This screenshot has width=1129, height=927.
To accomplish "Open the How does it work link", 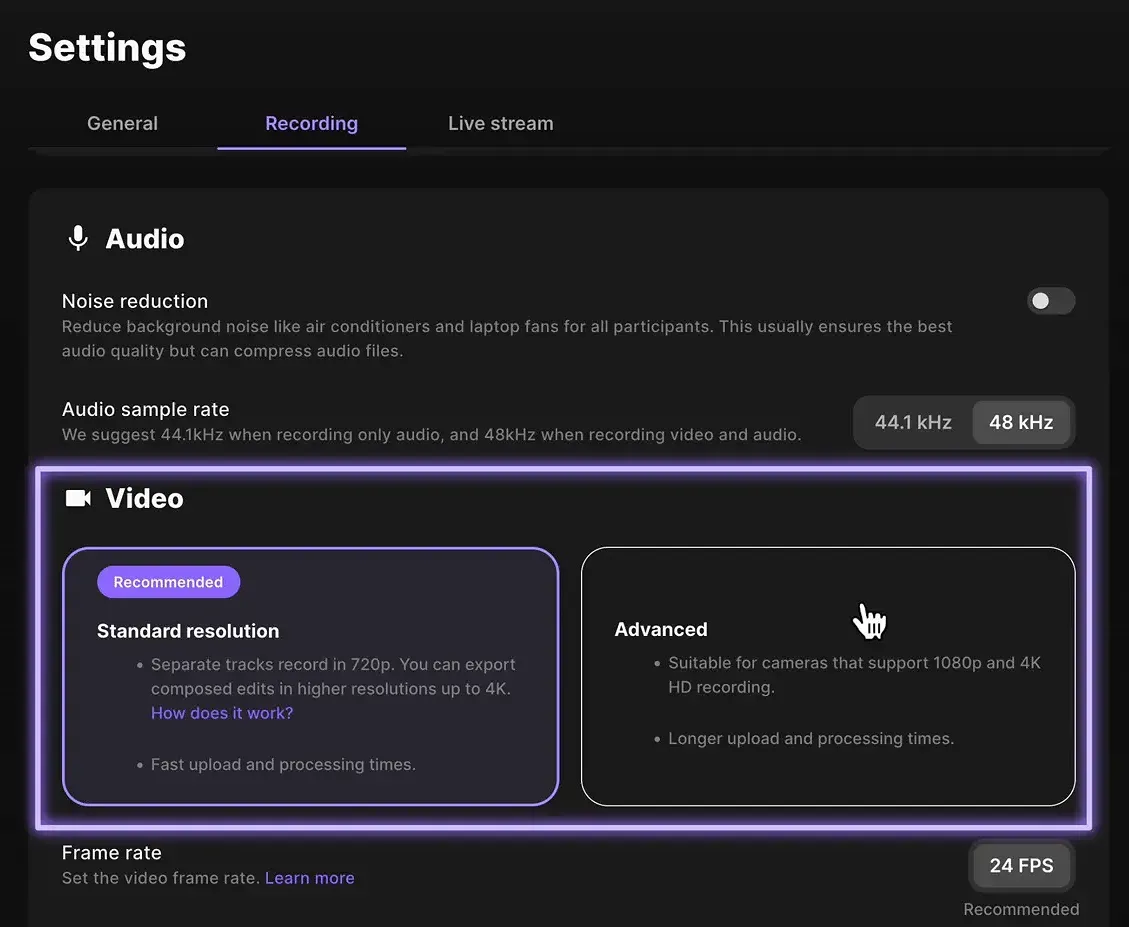I will click(x=221, y=712).
